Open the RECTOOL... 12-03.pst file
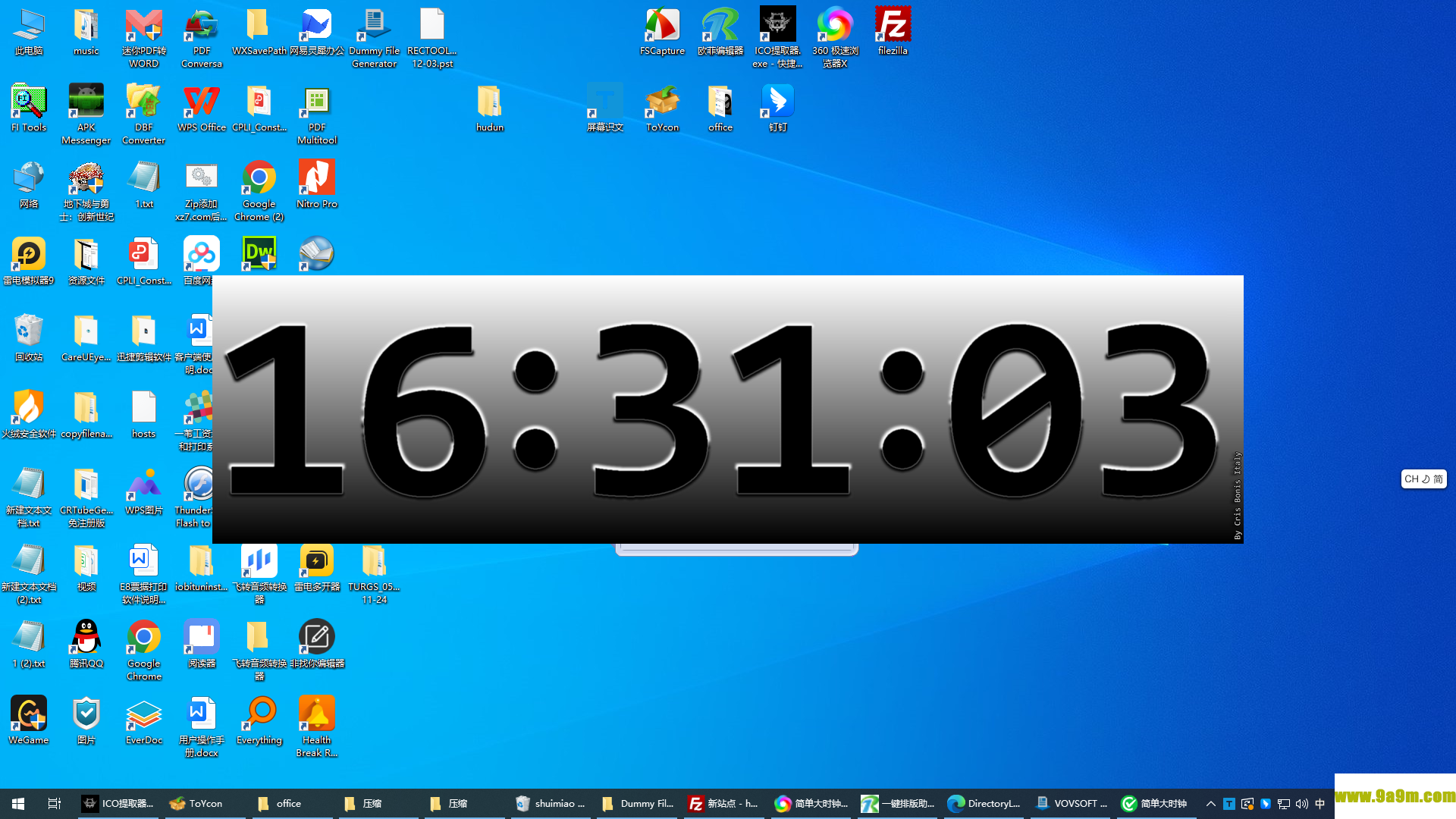The height and width of the screenshot is (819, 1456). pos(431,38)
